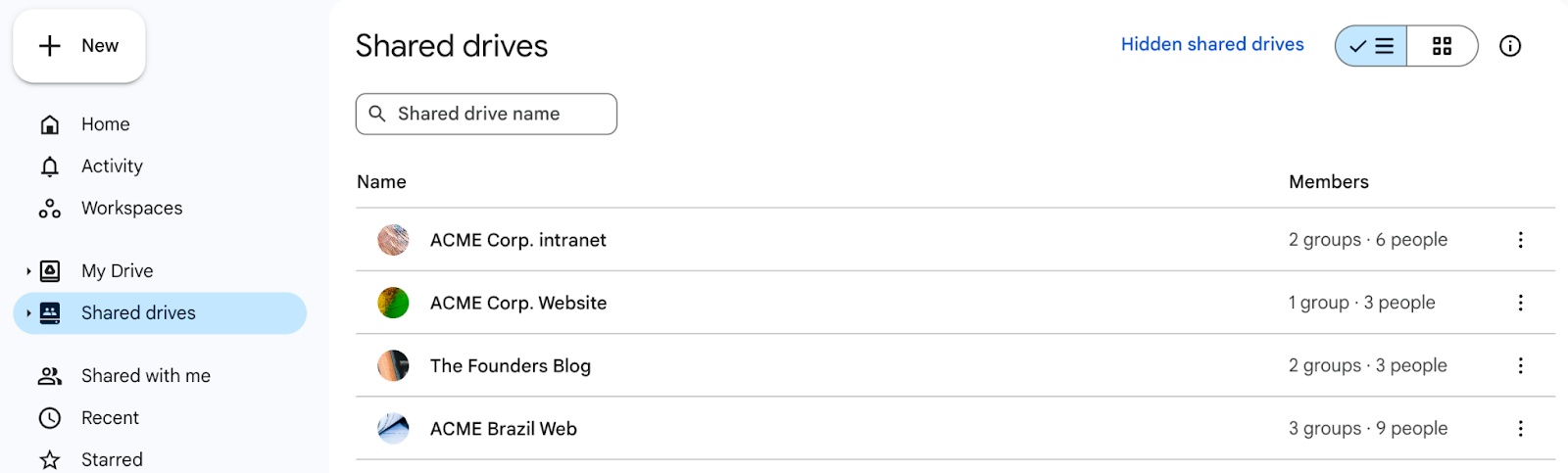Open the Hidden shared drives link
Viewport: 1568px width, 473px height.
click(1212, 44)
